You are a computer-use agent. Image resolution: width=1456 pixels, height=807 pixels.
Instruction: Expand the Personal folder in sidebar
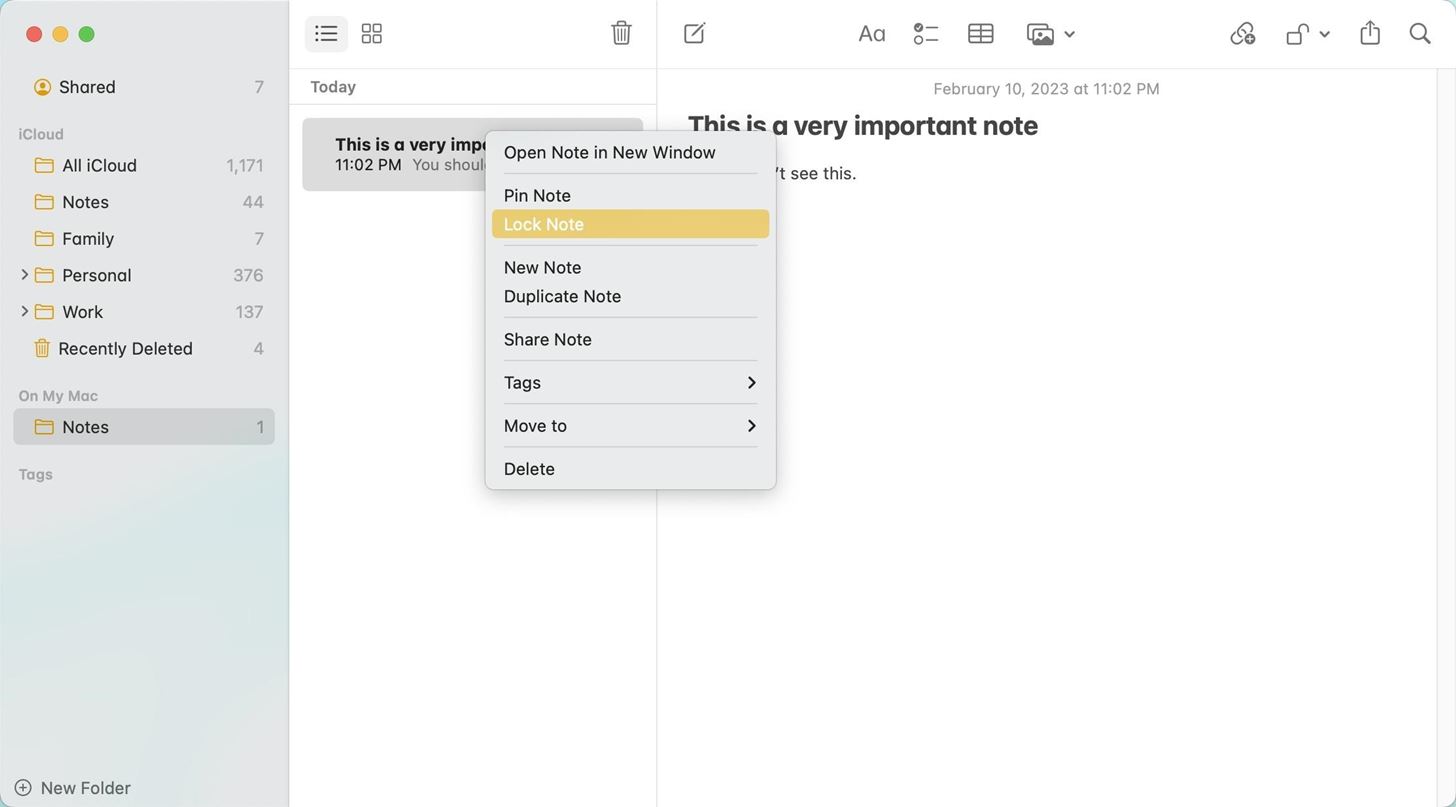click(x=24, y=275)
